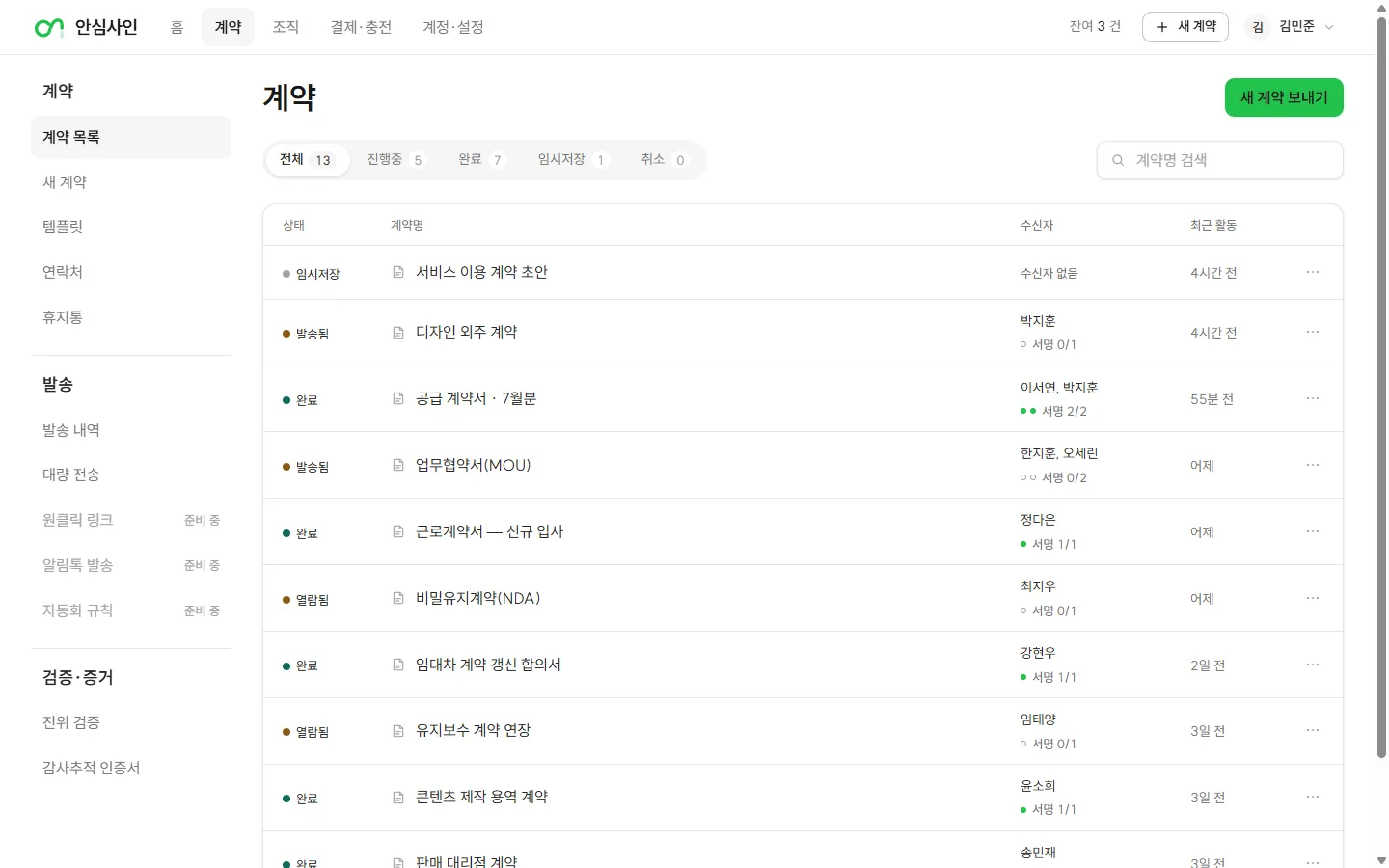Viewport: 1389px width, 868px height.
Task: Open the 근로계약서 — 신규 입사 contract
Action: (x=489, y=531)
